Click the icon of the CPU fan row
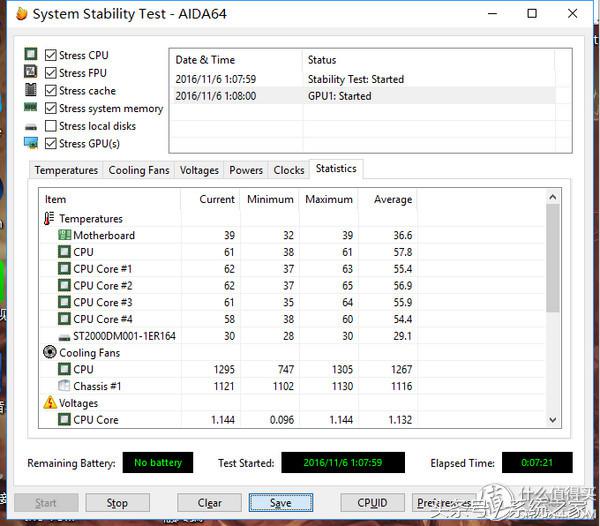The width and height of the screenshot is (600, 526). [64, 369]
